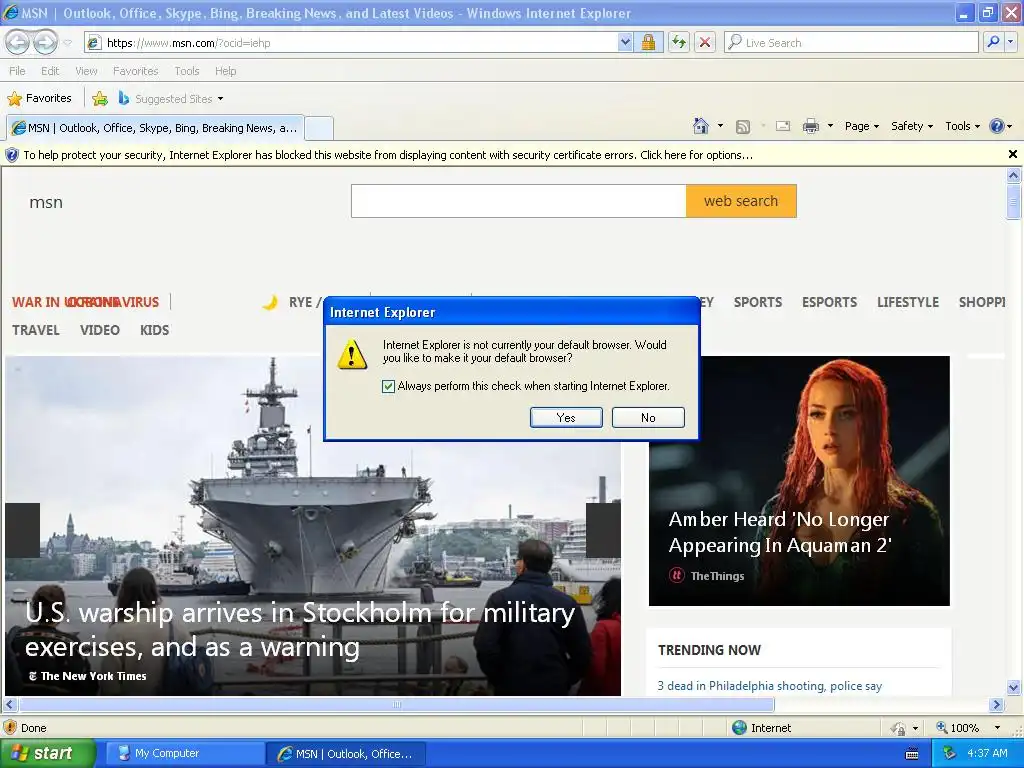The image size is (1024, 768).
Task: Click the RSS Feeds toolbar icon
Action: pyautogui.click(x=743, y=127)
